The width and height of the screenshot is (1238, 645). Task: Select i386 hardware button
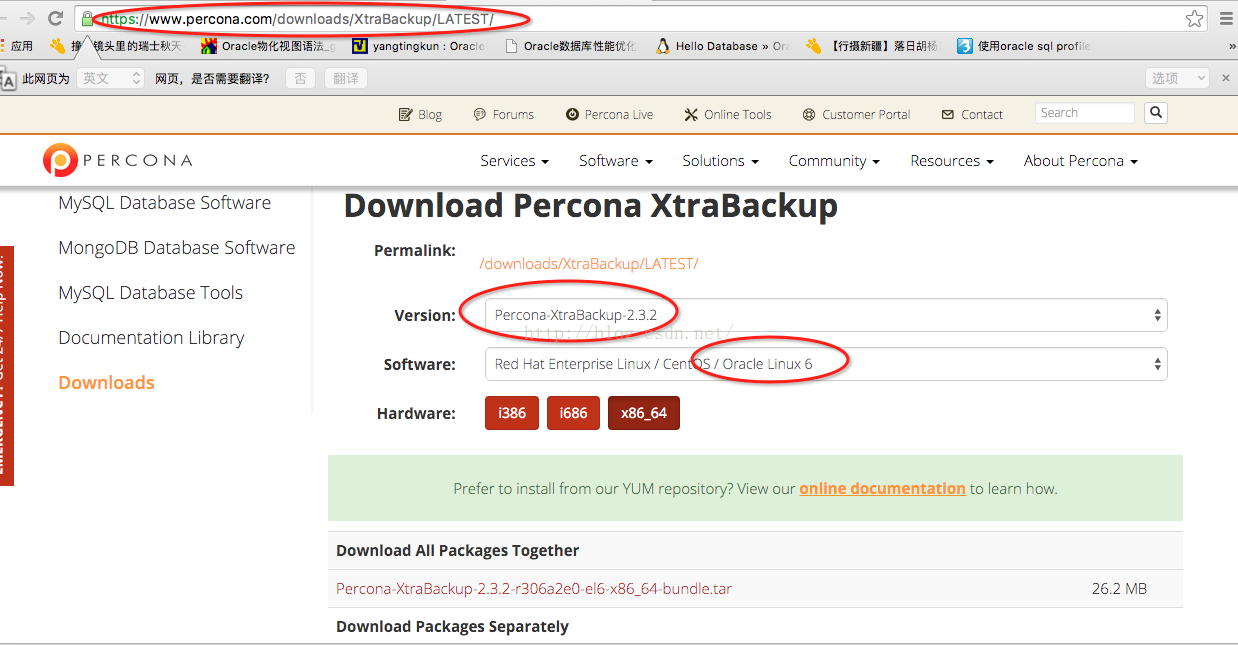click(512, 413)
